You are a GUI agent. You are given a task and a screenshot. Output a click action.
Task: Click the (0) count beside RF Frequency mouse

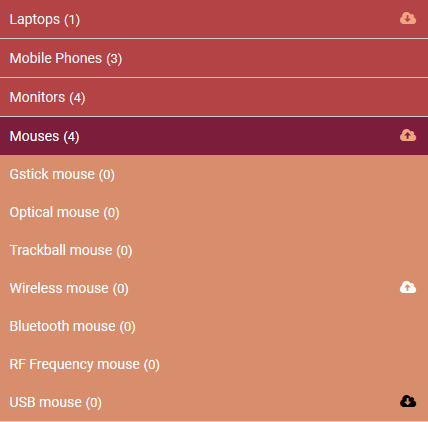(152, 365)
